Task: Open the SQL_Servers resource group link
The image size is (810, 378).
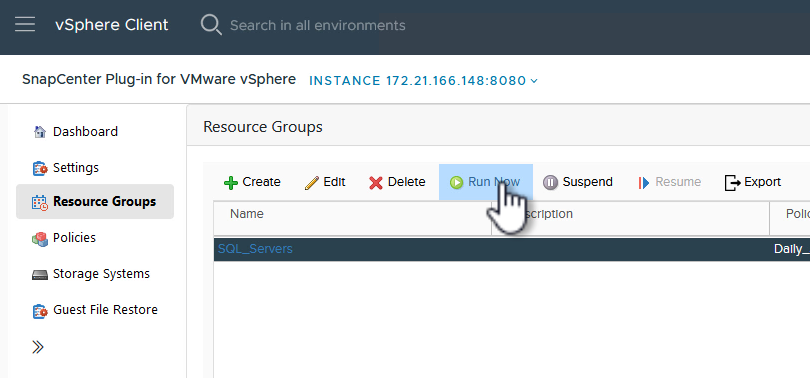Action: 255,249
